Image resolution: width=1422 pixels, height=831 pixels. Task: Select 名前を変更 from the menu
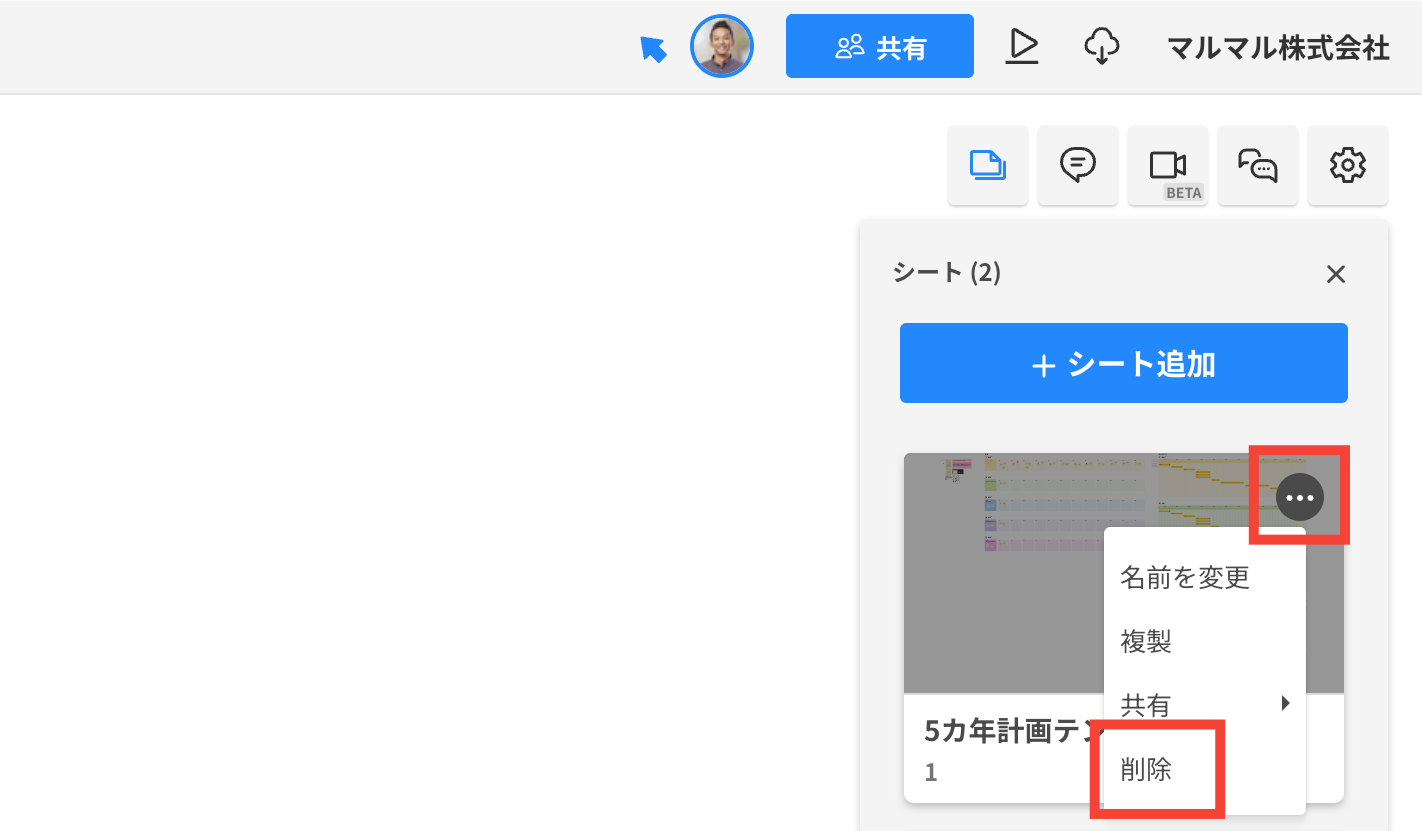tap(1204, 577)
